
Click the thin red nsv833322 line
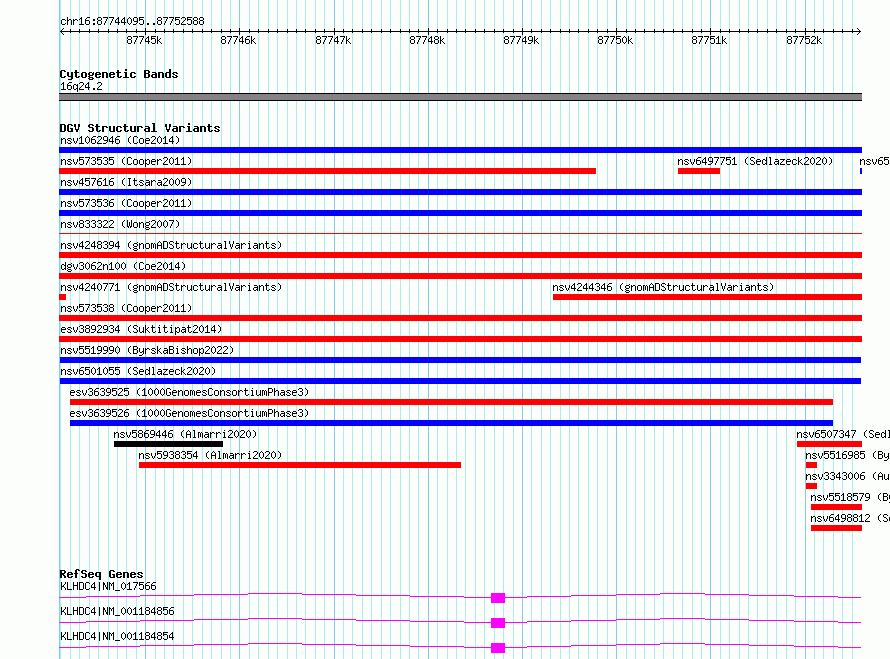460,233
